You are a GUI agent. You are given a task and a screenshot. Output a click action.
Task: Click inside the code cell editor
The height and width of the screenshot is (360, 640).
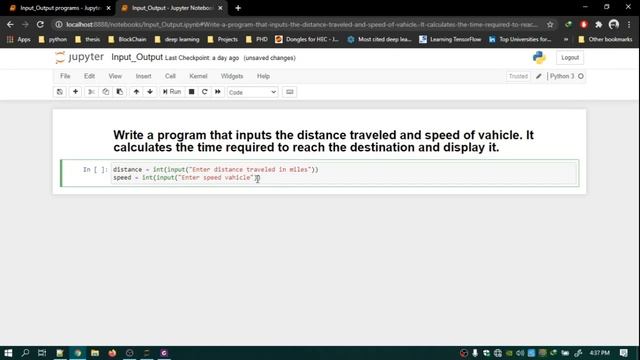tap(344, 173)
